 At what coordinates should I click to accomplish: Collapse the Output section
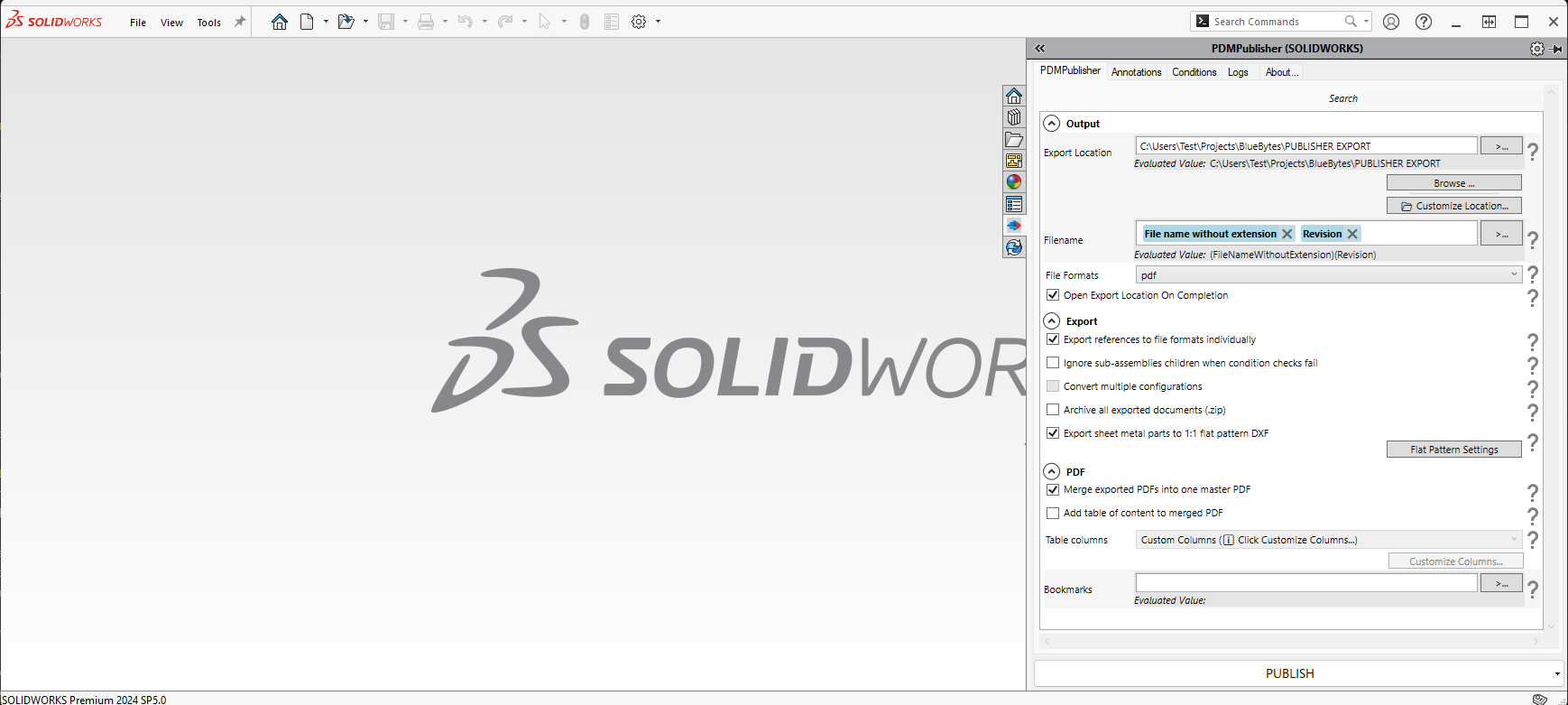pyautogui.click(x=1052, y=124)
